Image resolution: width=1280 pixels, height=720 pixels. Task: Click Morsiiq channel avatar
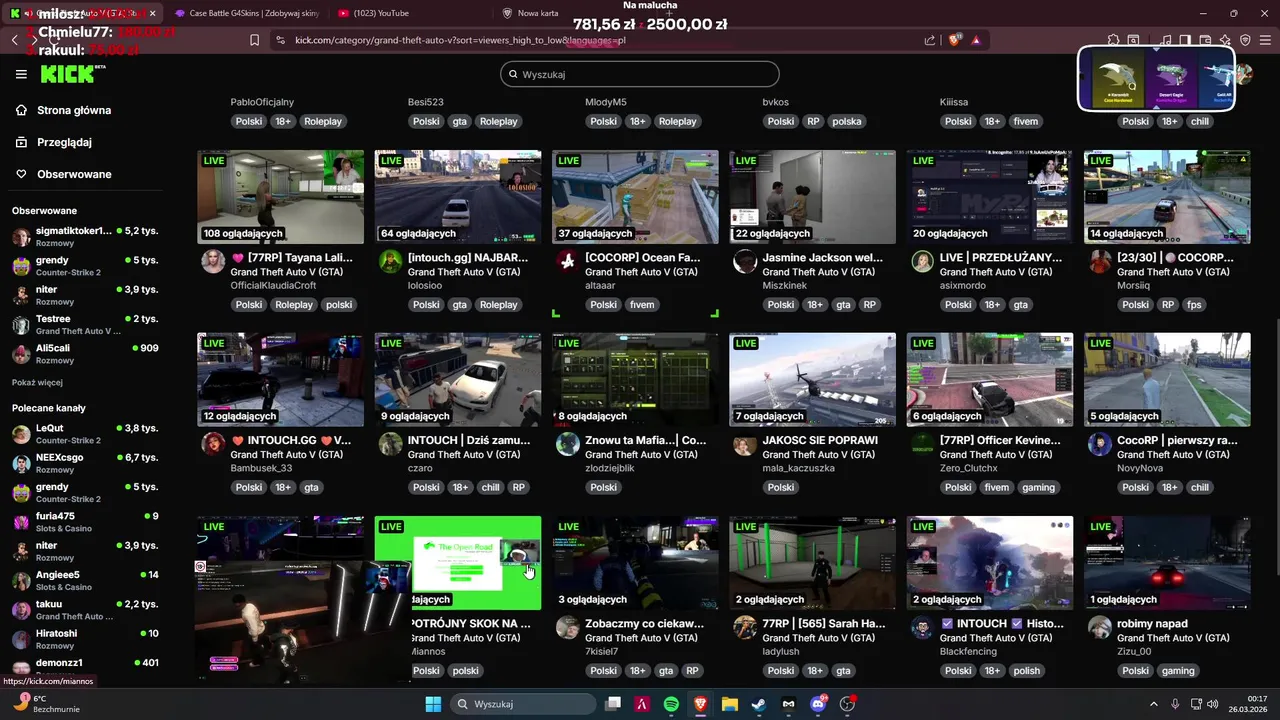[1100, 262]
